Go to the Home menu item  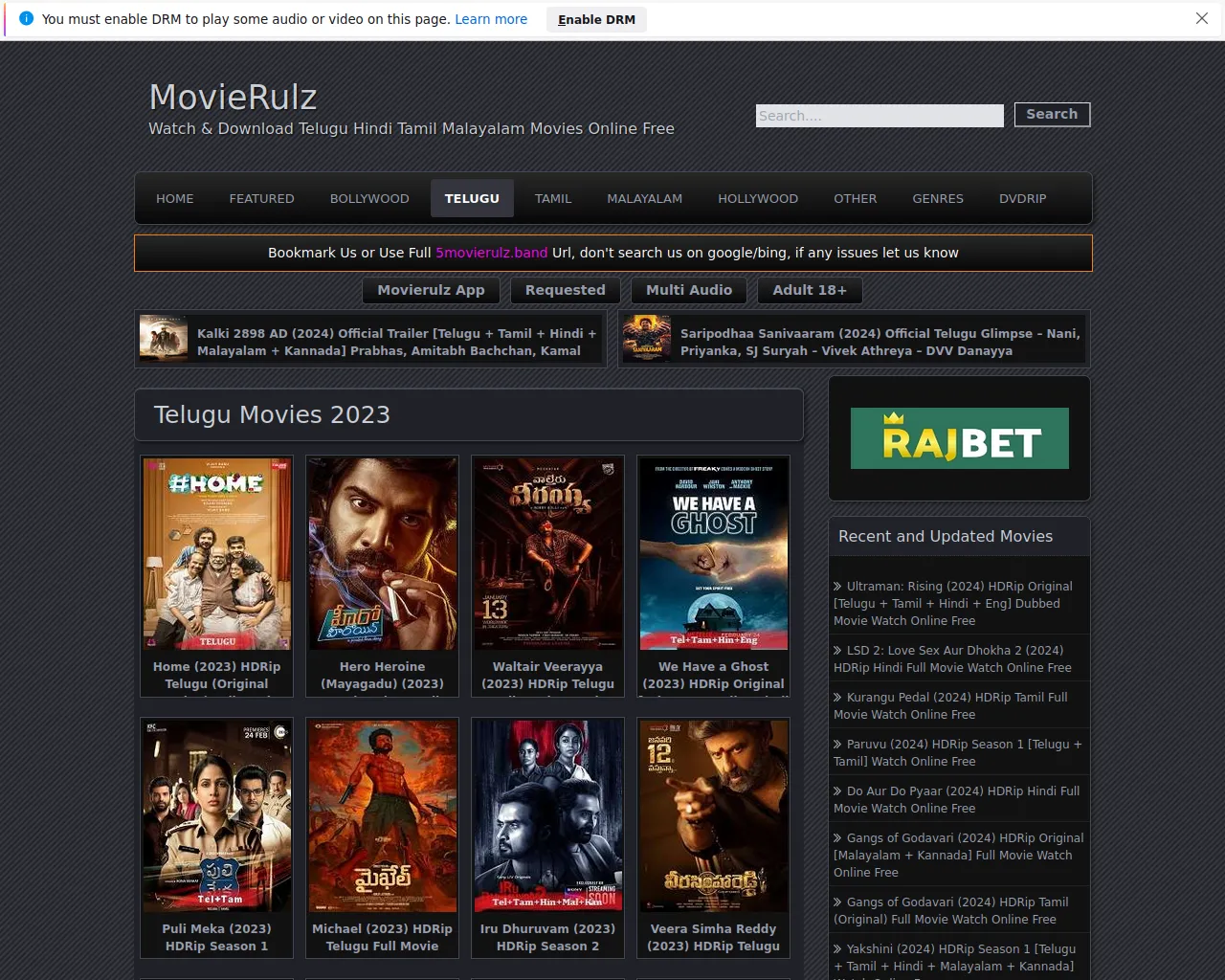pos(175,198)
